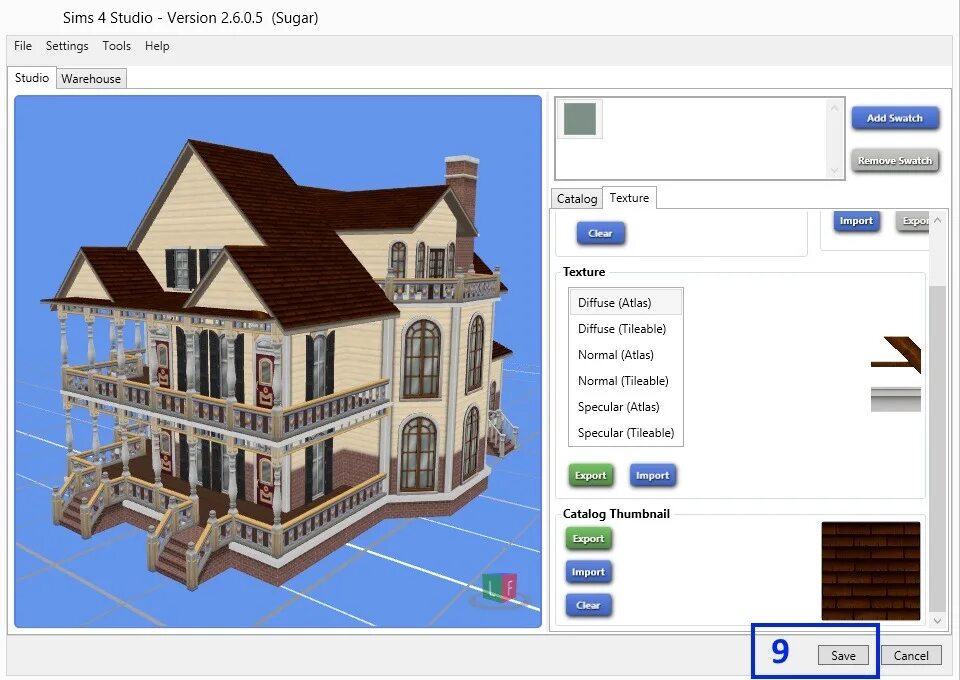Click the Add Swatch button
The width and height of the screenshot is (960, 680).
point(894,118)
